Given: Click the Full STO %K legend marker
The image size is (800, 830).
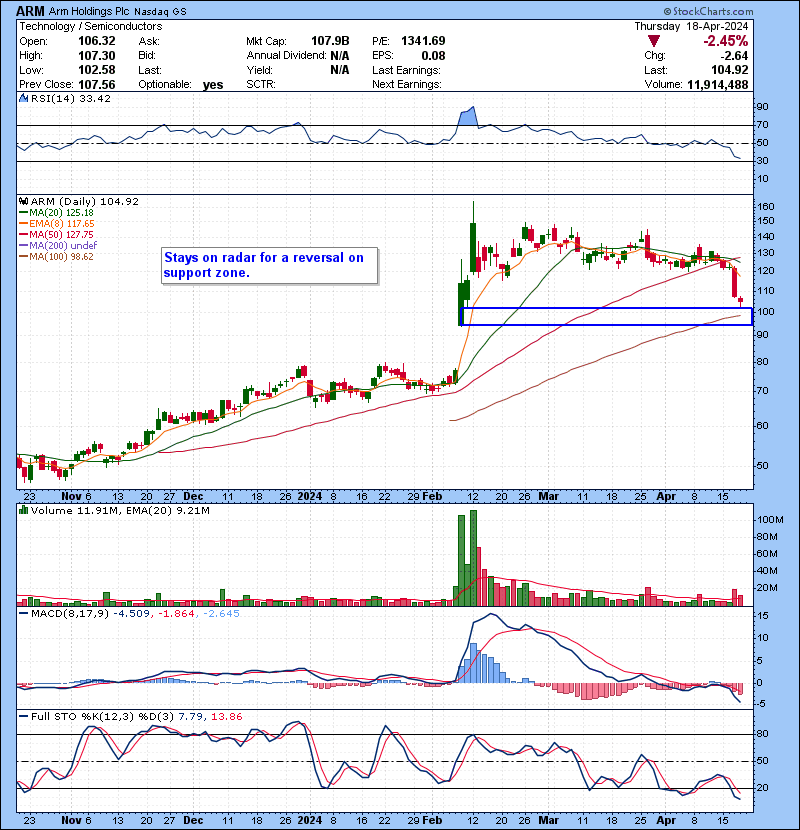Looking at the screenshot, I should click(22, 717).
